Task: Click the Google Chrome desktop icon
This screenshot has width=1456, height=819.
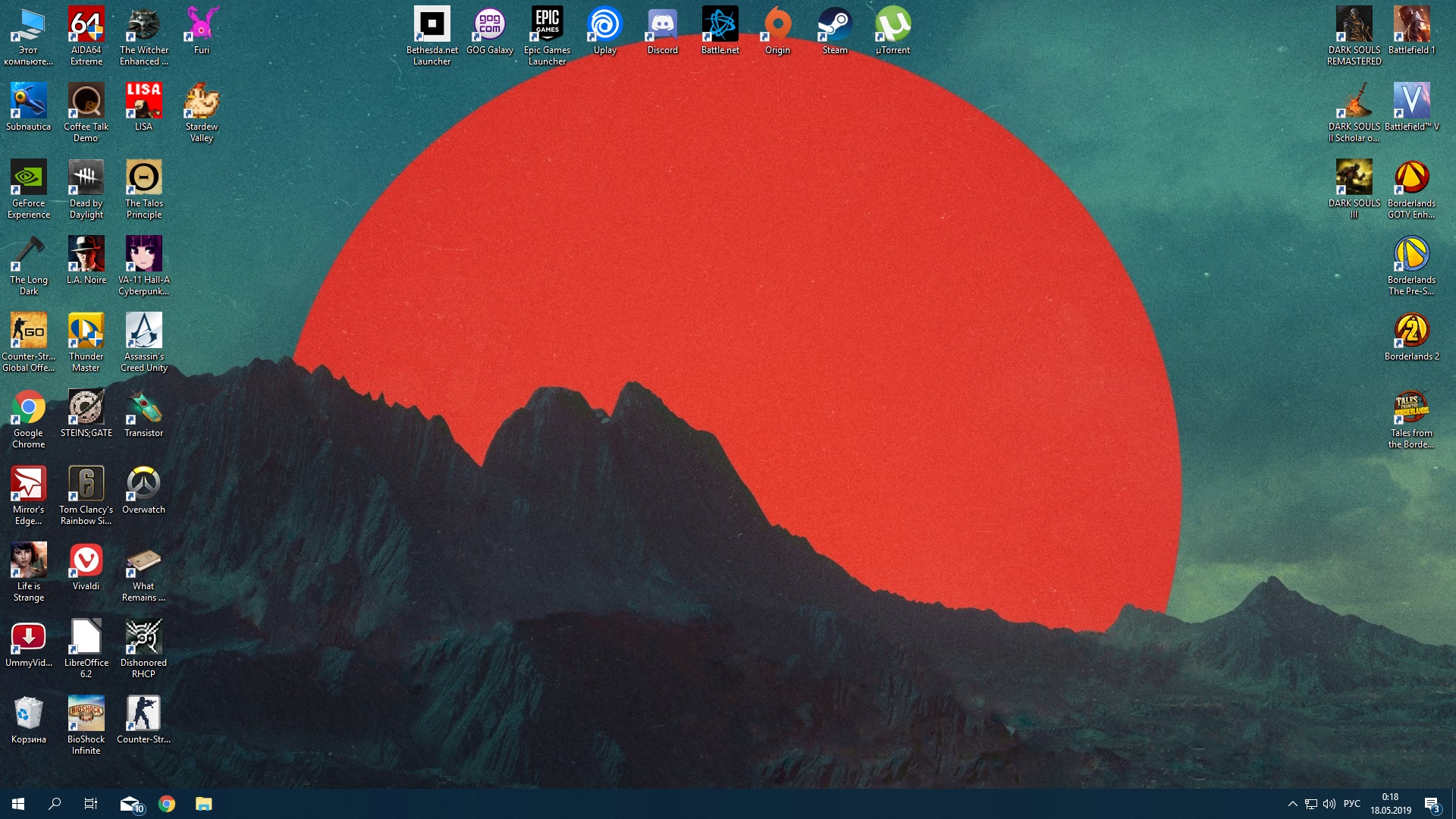Action: [28, 419]
